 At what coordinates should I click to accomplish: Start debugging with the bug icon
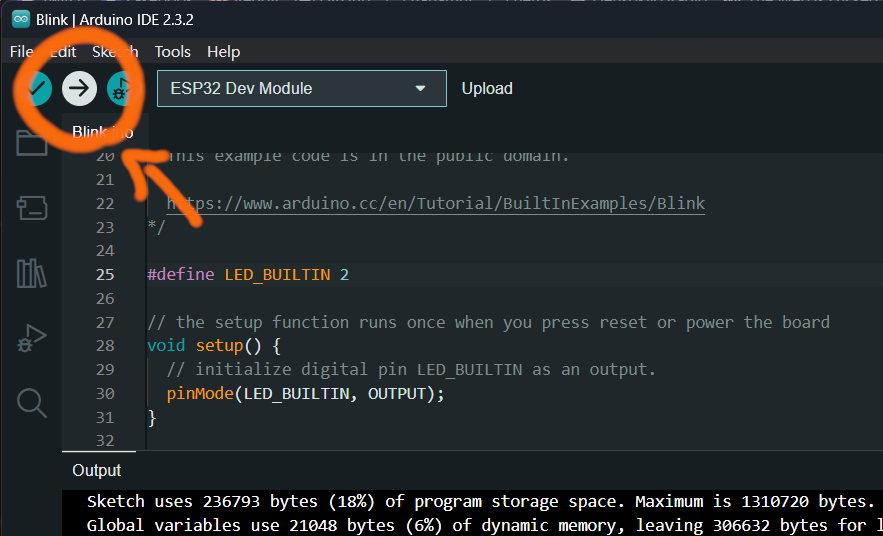(124, 88)
